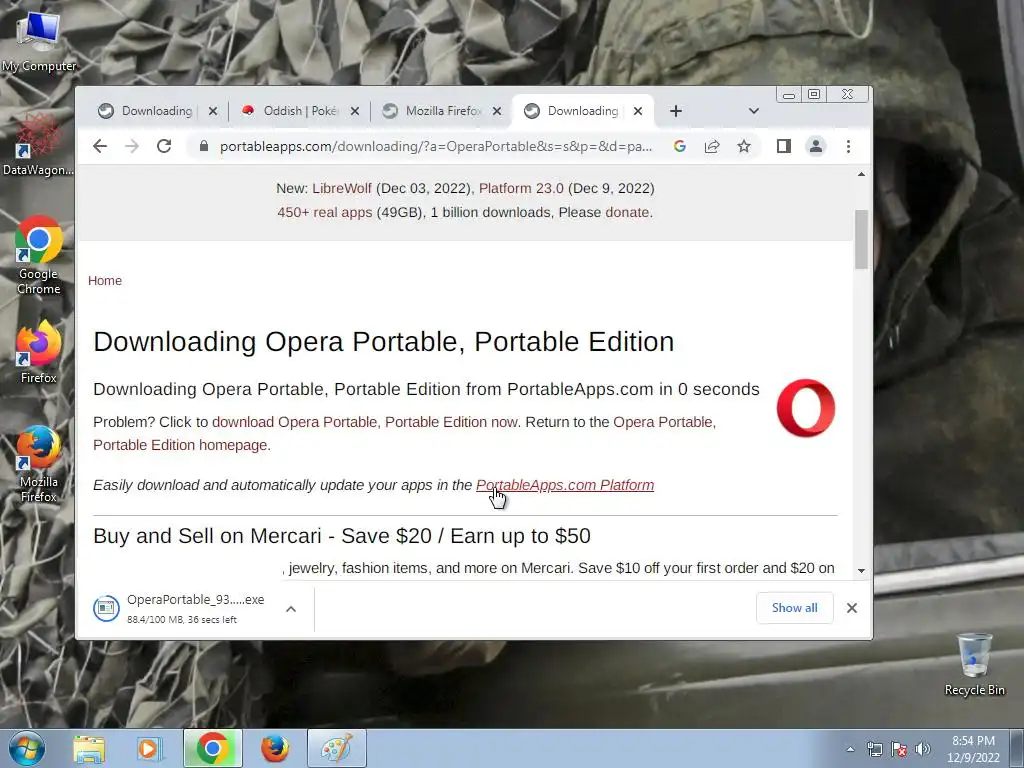Open Chrome three-dot menu
The image size is (1024, 768).
click(x=848, y=146)
